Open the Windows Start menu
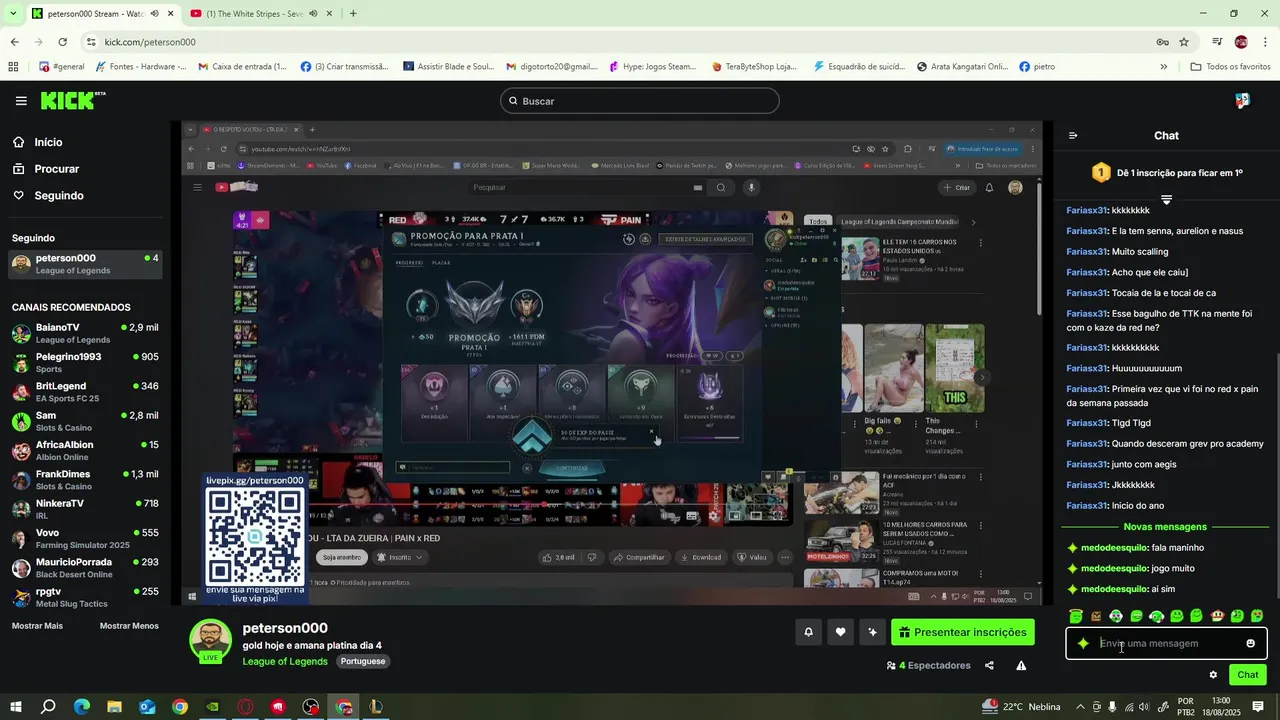 [x=15, y=707]
